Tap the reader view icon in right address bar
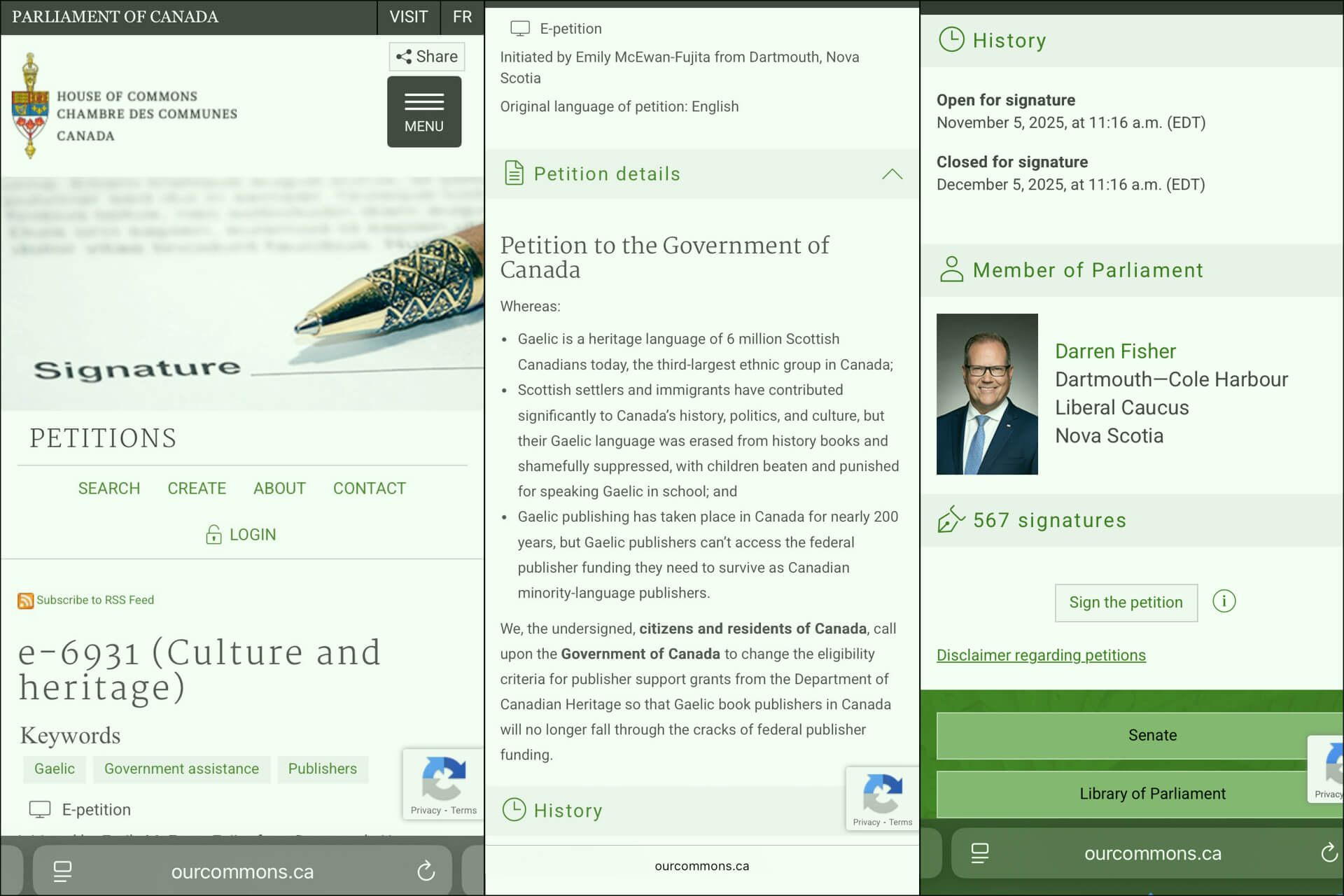The height and width of the screenshot is (896, 1344). [x=979, y=853]
